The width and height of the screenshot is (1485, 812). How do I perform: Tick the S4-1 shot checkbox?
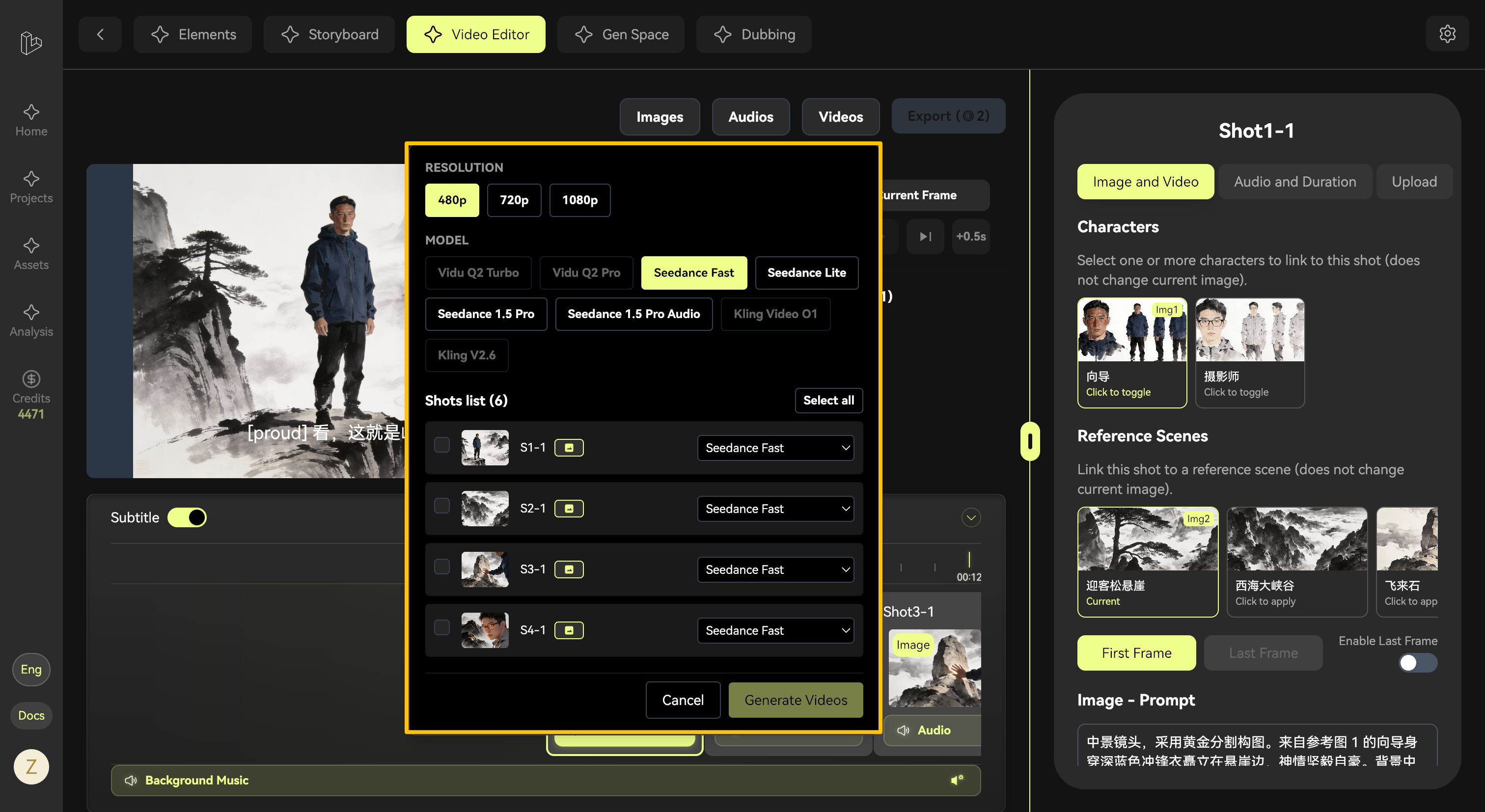(441, 627)
